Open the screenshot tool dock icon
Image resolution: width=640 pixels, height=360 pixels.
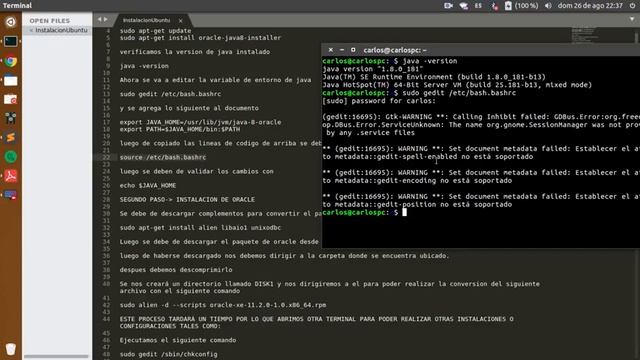pyautogui.click(x=11, y=100)
